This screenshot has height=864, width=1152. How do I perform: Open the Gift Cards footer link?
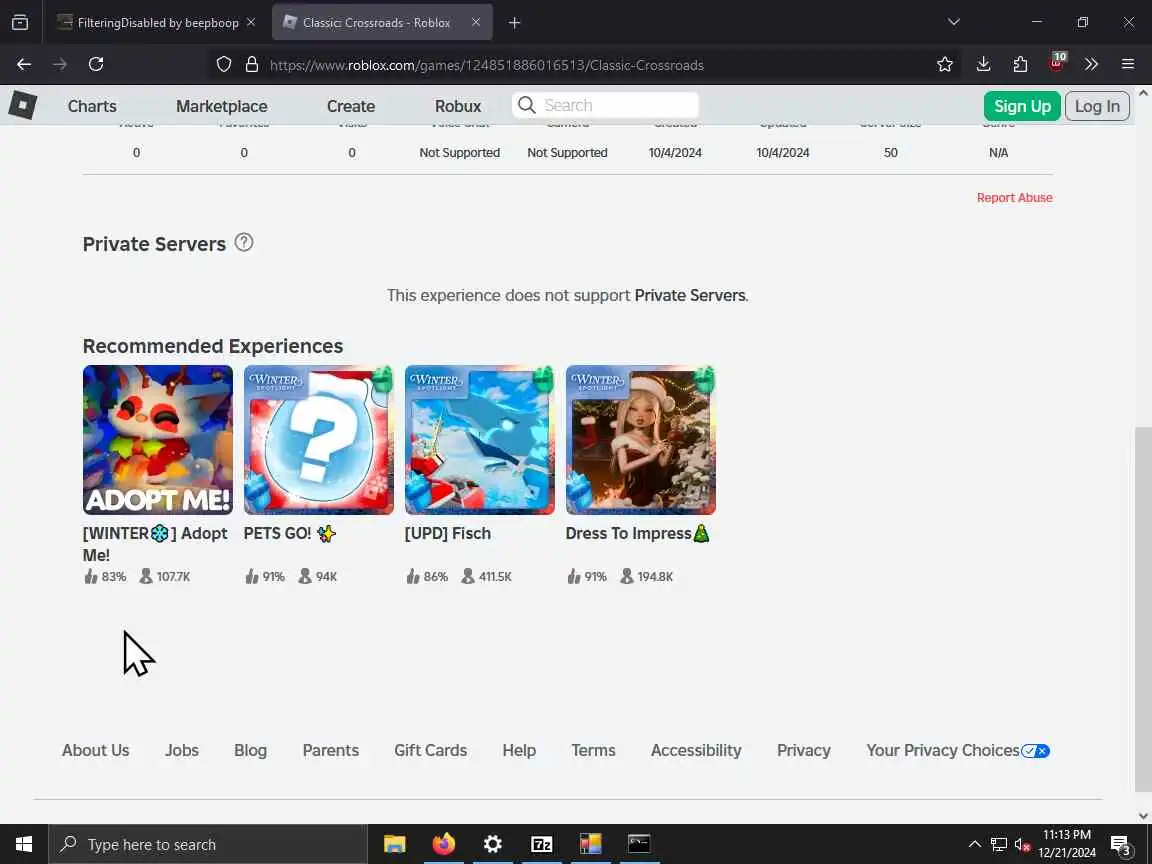(x=431, y=750)
